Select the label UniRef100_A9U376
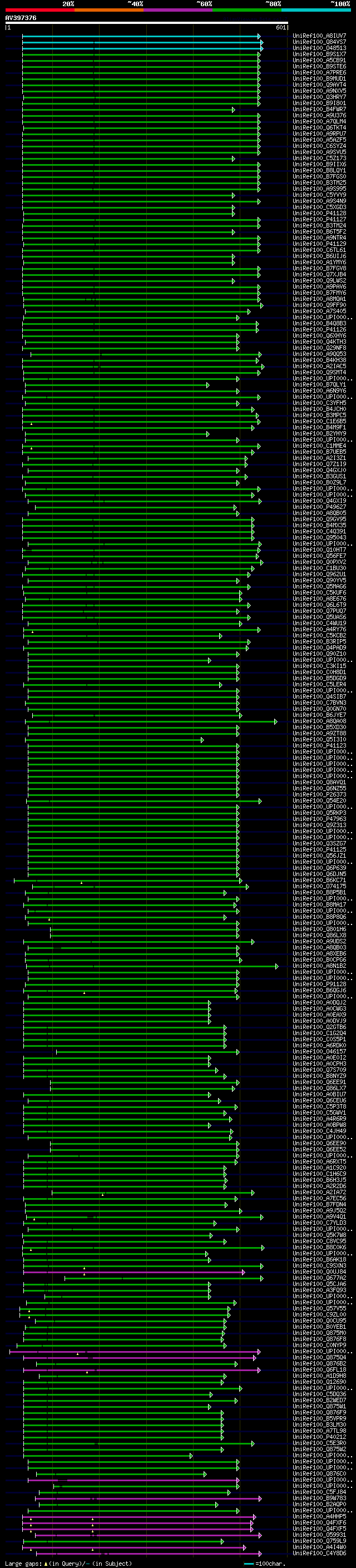The image size is (356, 1568). (319, 115)
